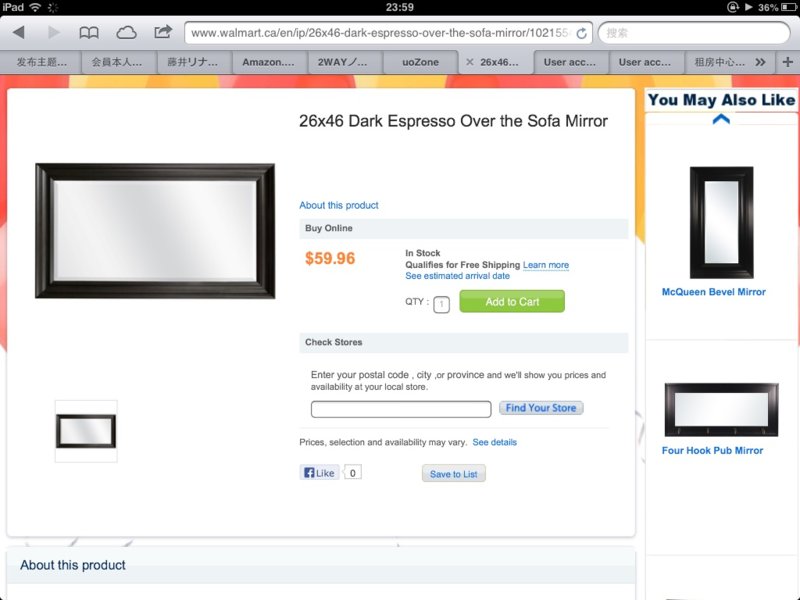The width and height of the screenshot is (800, 600).
Task: Like the product on Facebook
Action: (x=319, y=473)
